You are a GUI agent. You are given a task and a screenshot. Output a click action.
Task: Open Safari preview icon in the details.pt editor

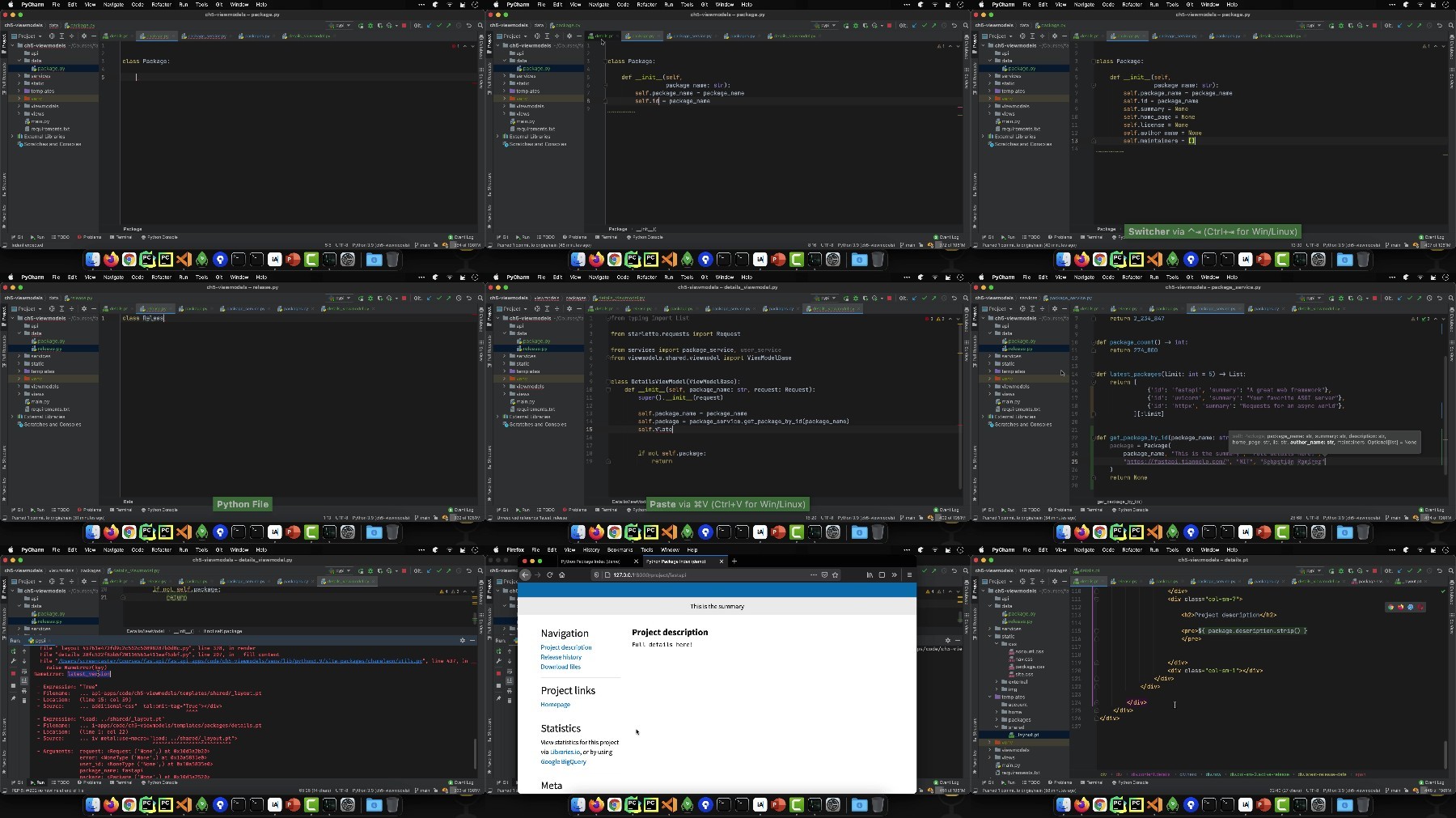1410,606
